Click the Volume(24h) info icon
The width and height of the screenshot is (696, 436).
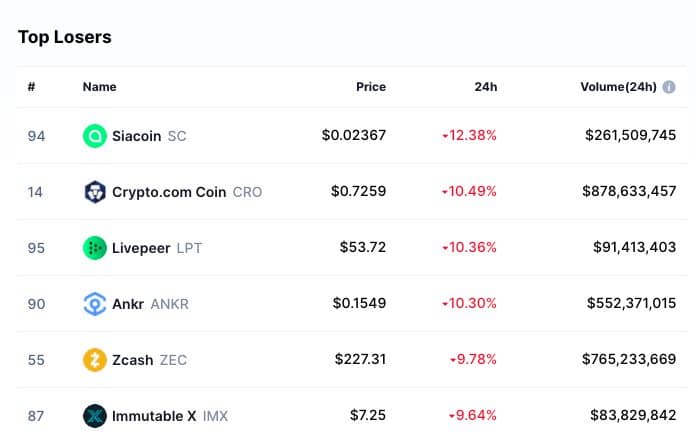[669, 87]
